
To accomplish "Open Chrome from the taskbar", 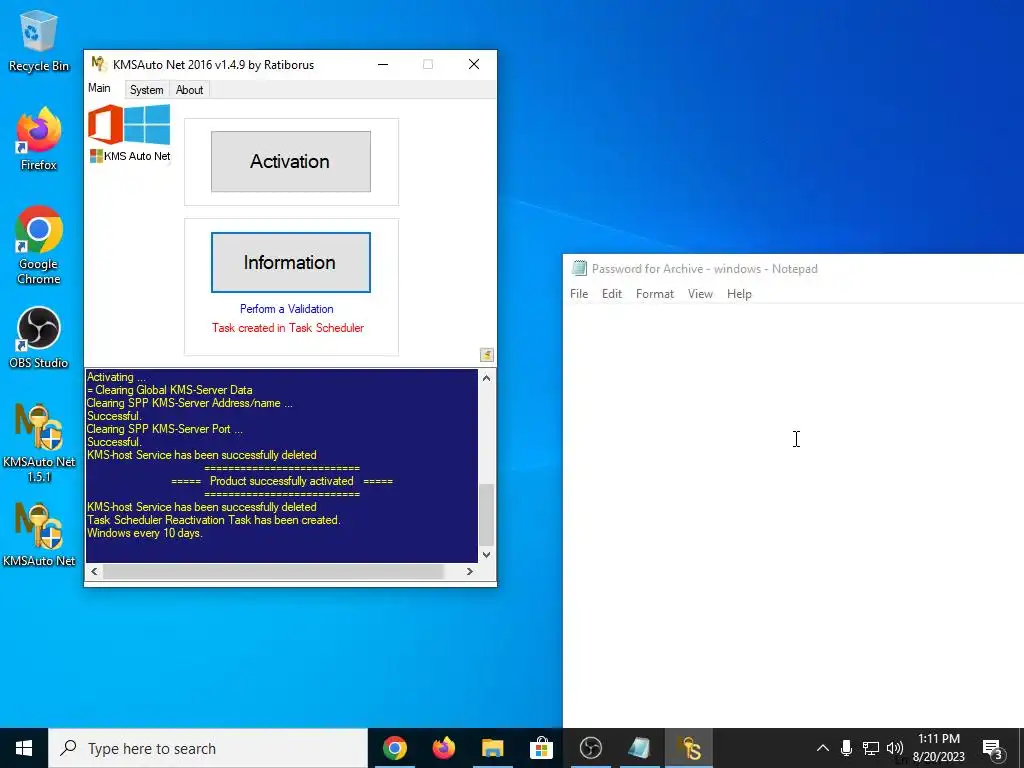I will pos(394,748).
